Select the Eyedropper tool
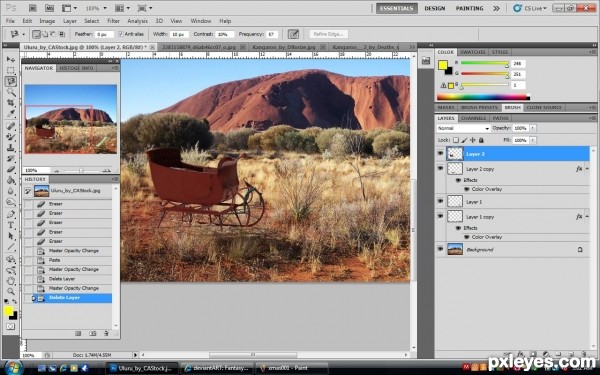This screenshot has height=375, width=600. tap(11, 114)
